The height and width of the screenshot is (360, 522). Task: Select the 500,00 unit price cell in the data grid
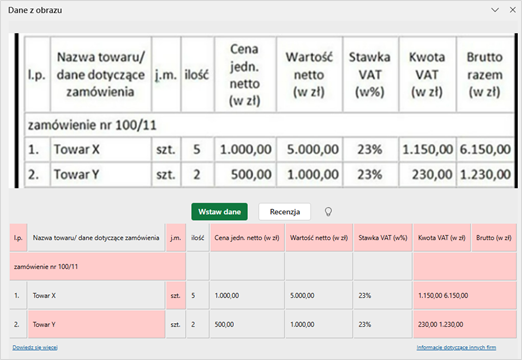point(247,324)
